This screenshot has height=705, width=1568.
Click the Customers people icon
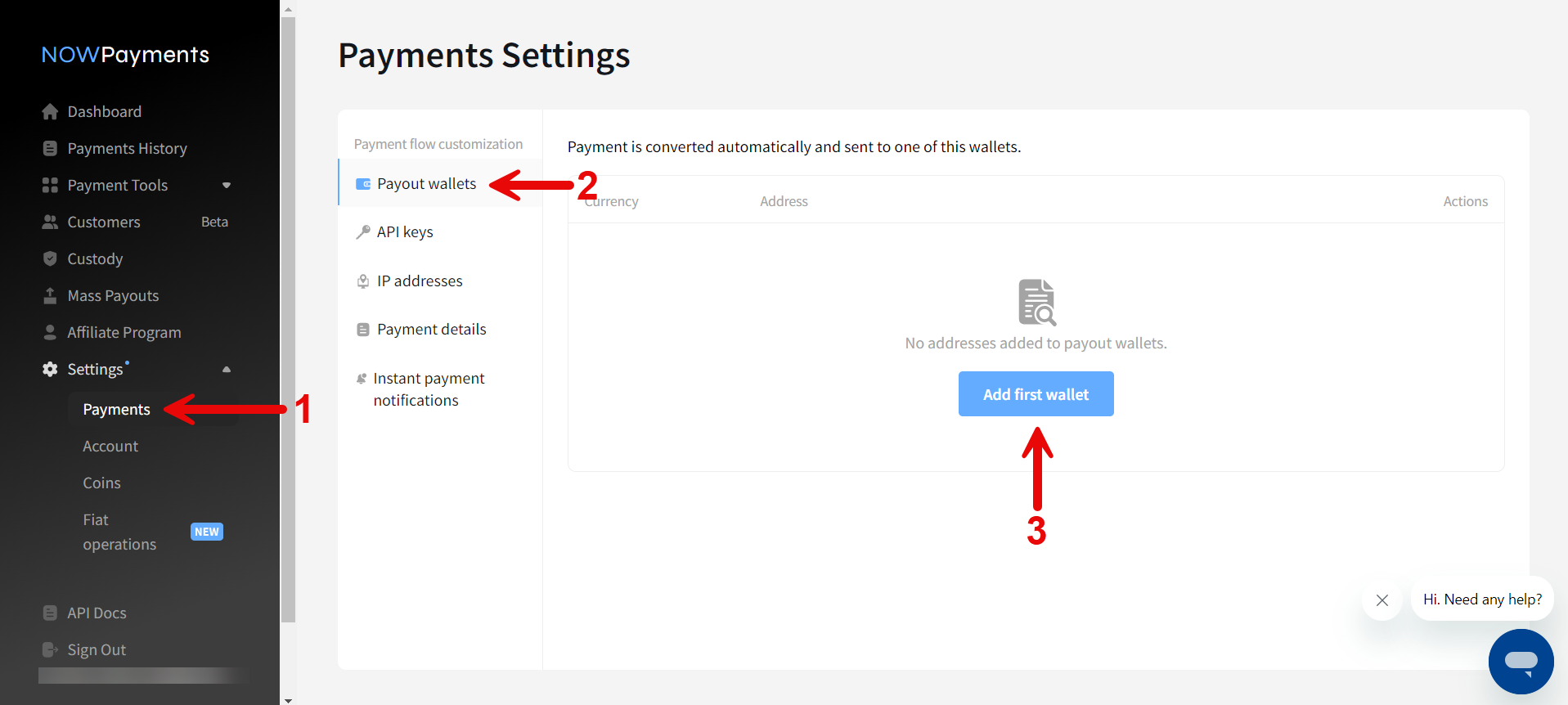[50, 222]
